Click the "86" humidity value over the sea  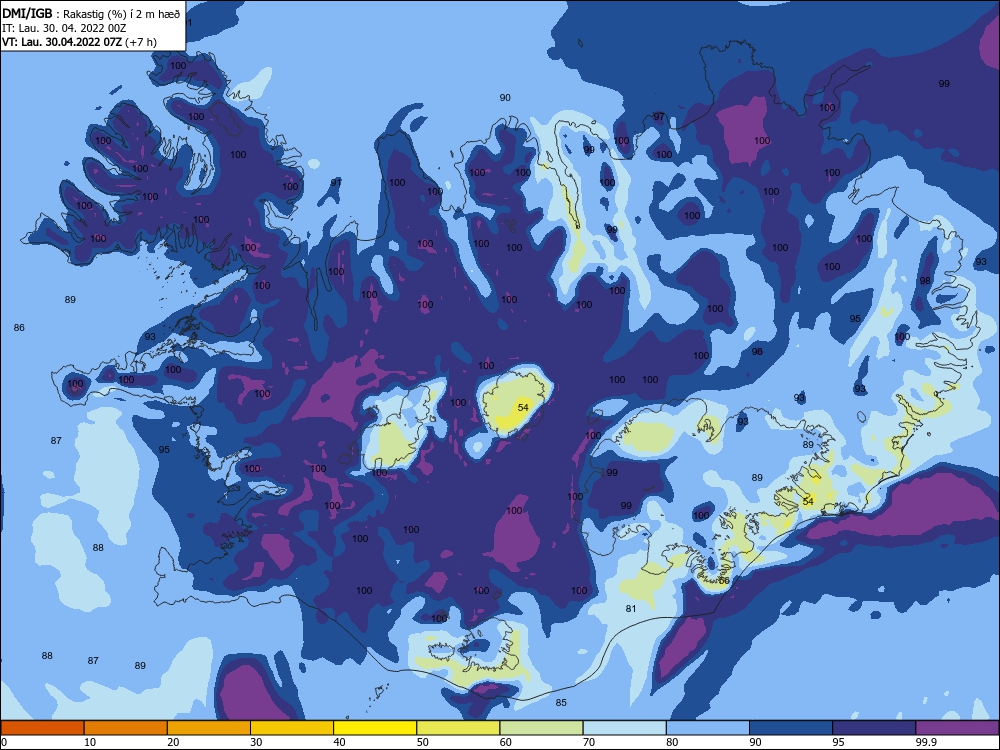(x=19, y=327)
